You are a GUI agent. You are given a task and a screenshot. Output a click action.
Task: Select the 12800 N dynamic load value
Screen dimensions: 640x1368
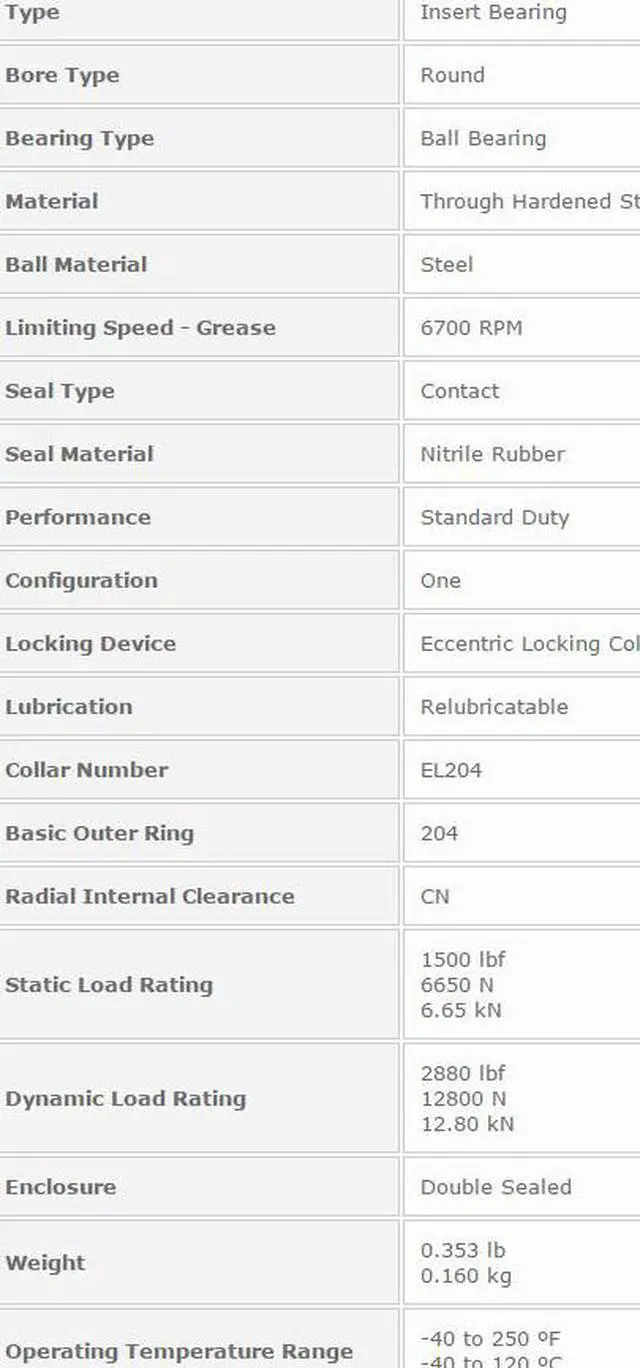(463, 1098)
